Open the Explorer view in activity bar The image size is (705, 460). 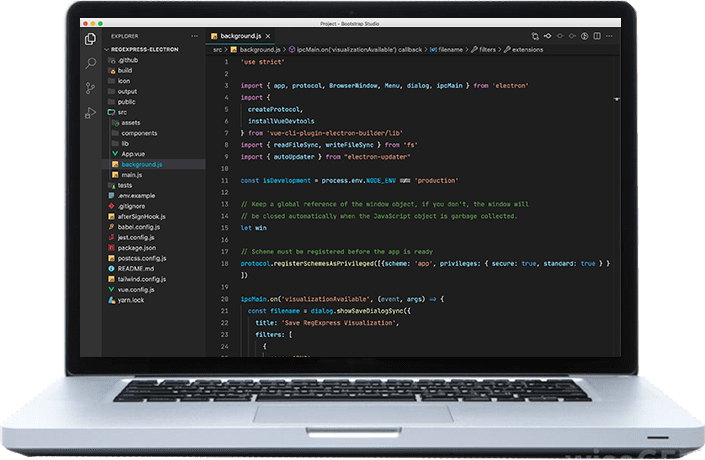click(x=91, y=39)
